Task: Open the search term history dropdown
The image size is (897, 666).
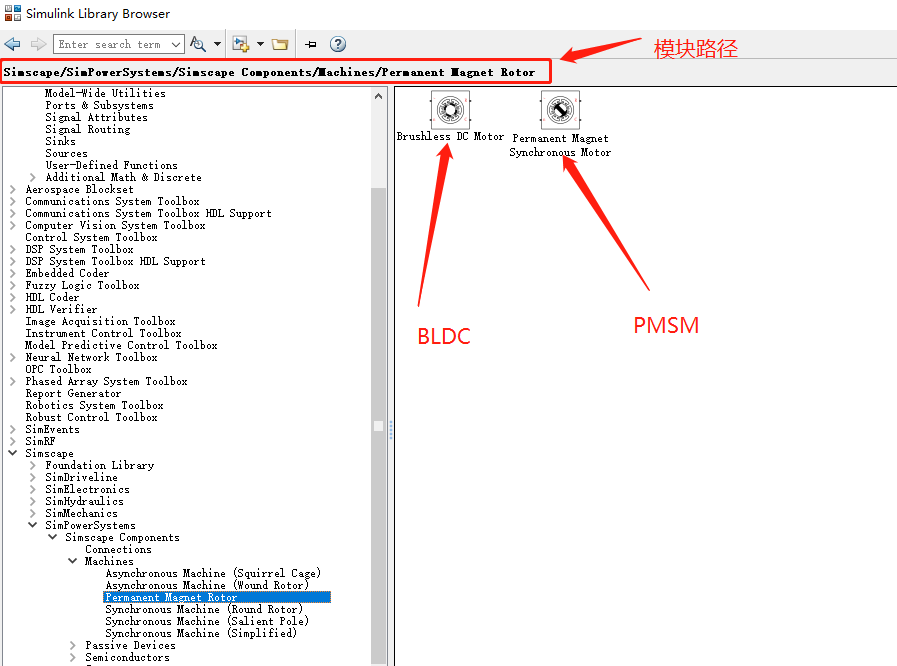Action: (176, 44)
